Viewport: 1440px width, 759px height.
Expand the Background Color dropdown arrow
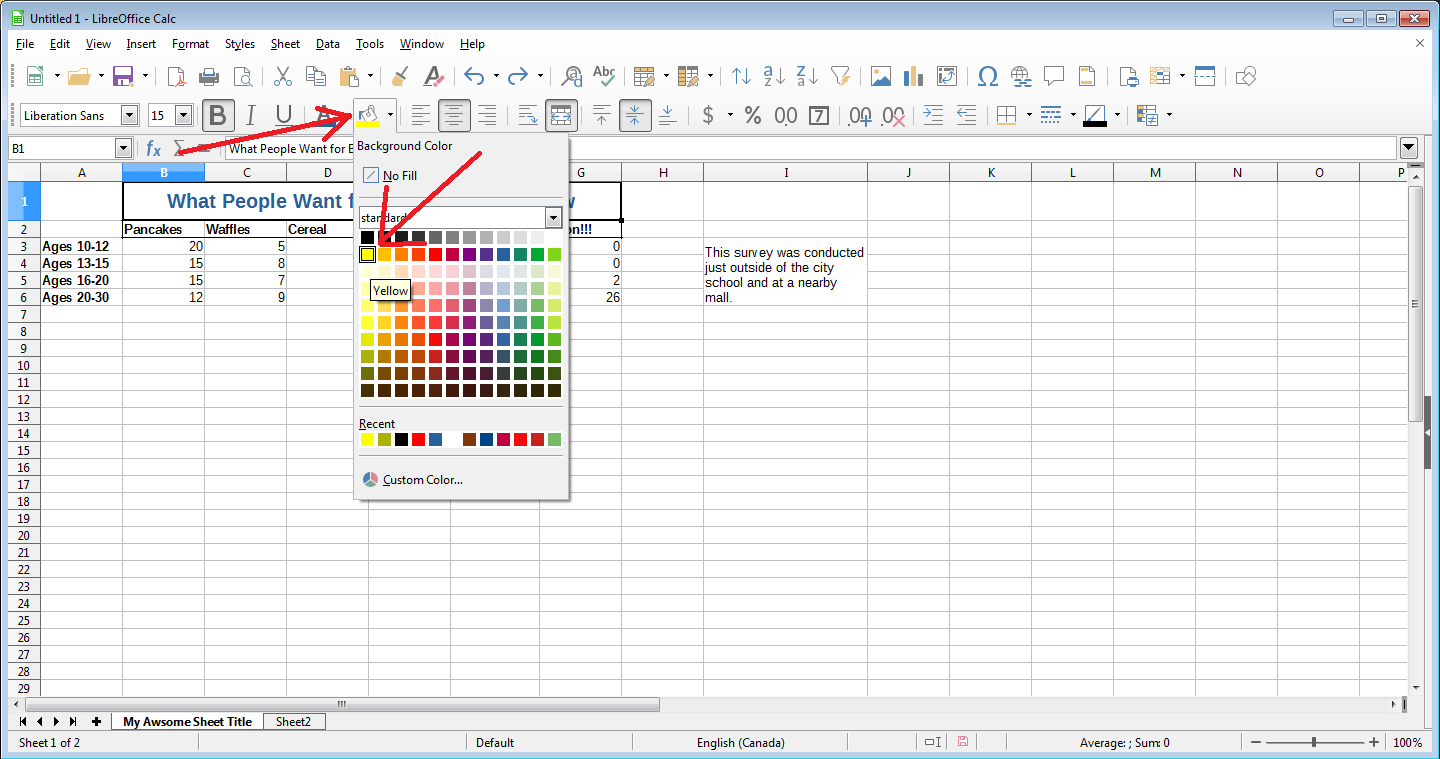point(390,116)
